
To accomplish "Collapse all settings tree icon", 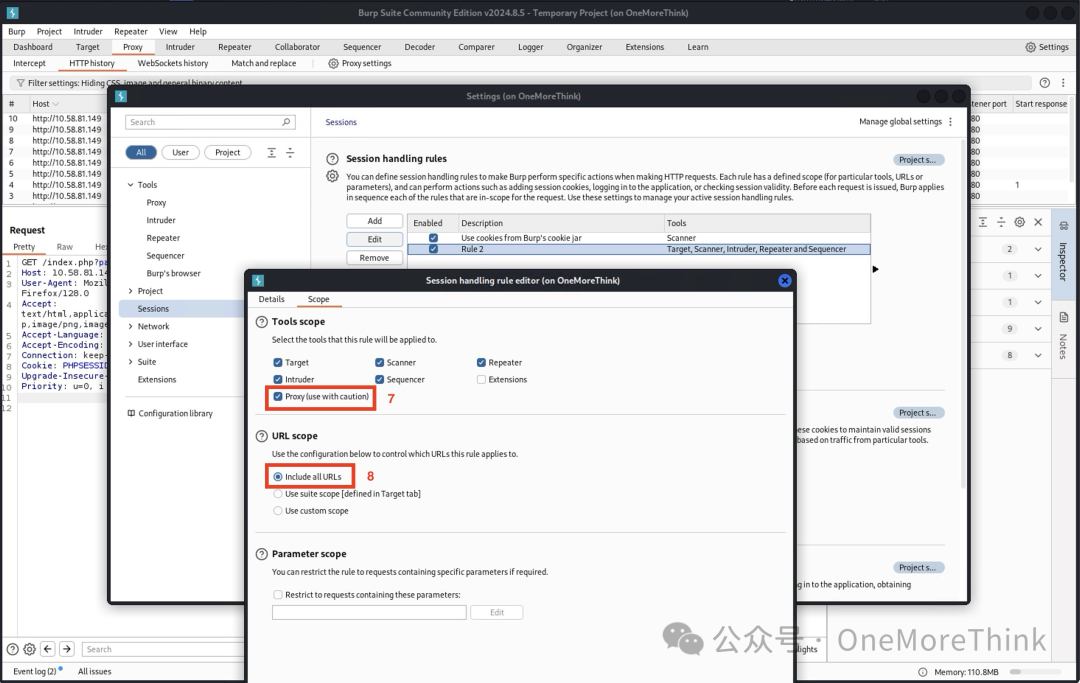I will click(290, 152).
